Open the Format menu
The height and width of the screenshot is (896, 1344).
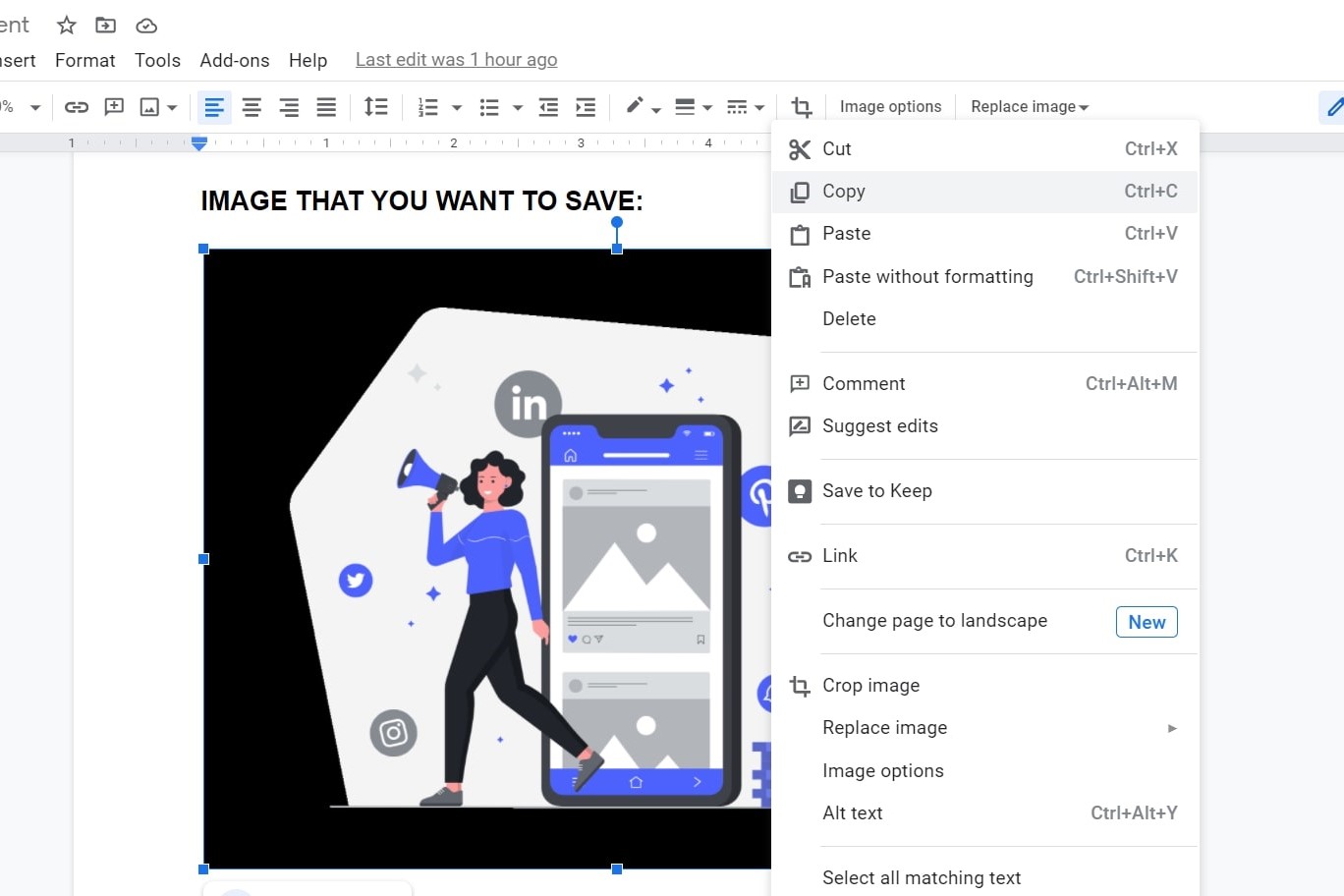tap(85, 60)
